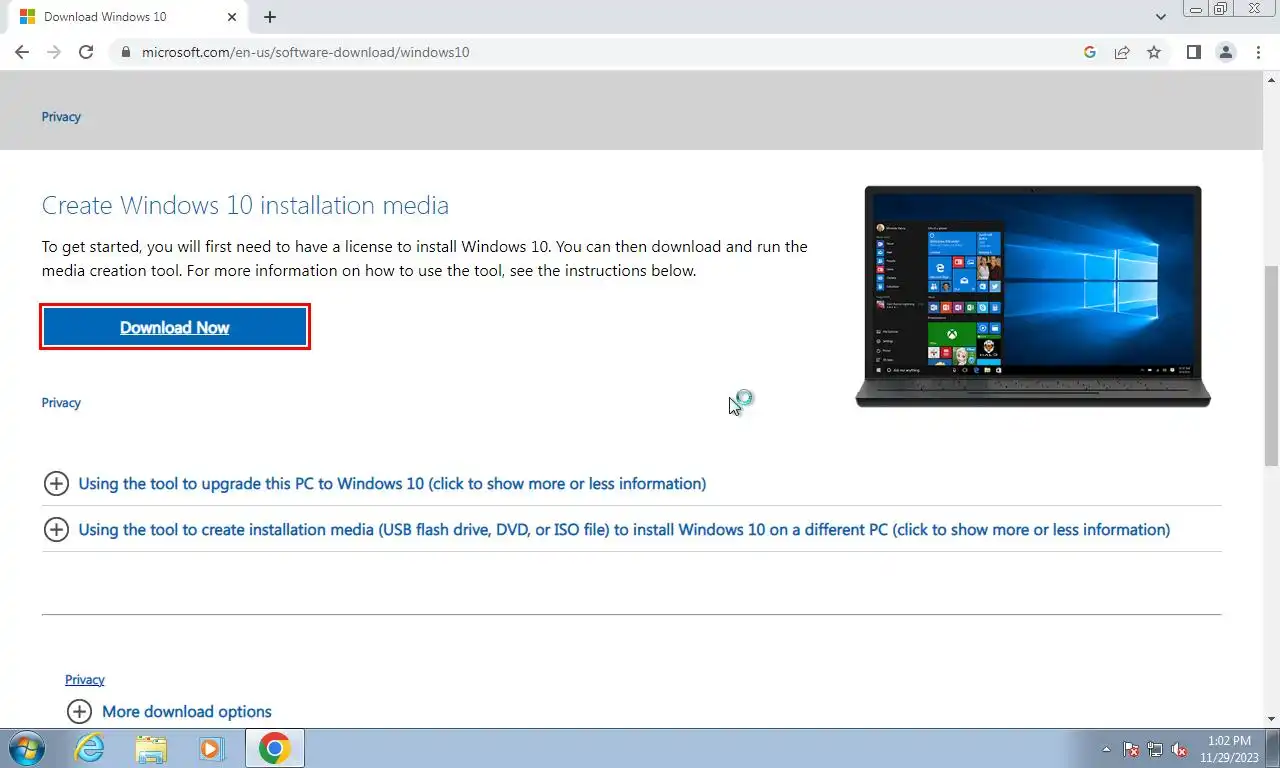The image size is (1280, 768).
Task: Open the tab search chevron
Action: (x=1160, y=17)
